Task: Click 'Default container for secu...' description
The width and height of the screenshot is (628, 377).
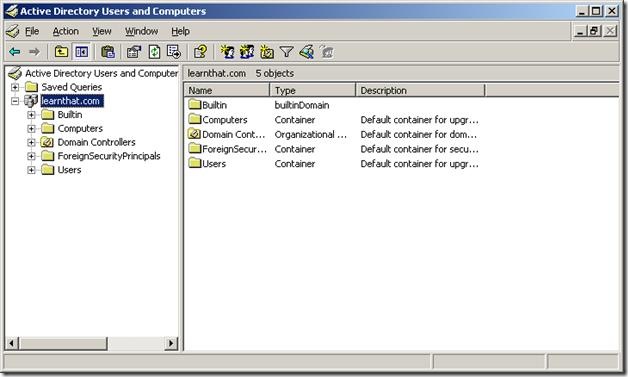Action: coord(419,149)
